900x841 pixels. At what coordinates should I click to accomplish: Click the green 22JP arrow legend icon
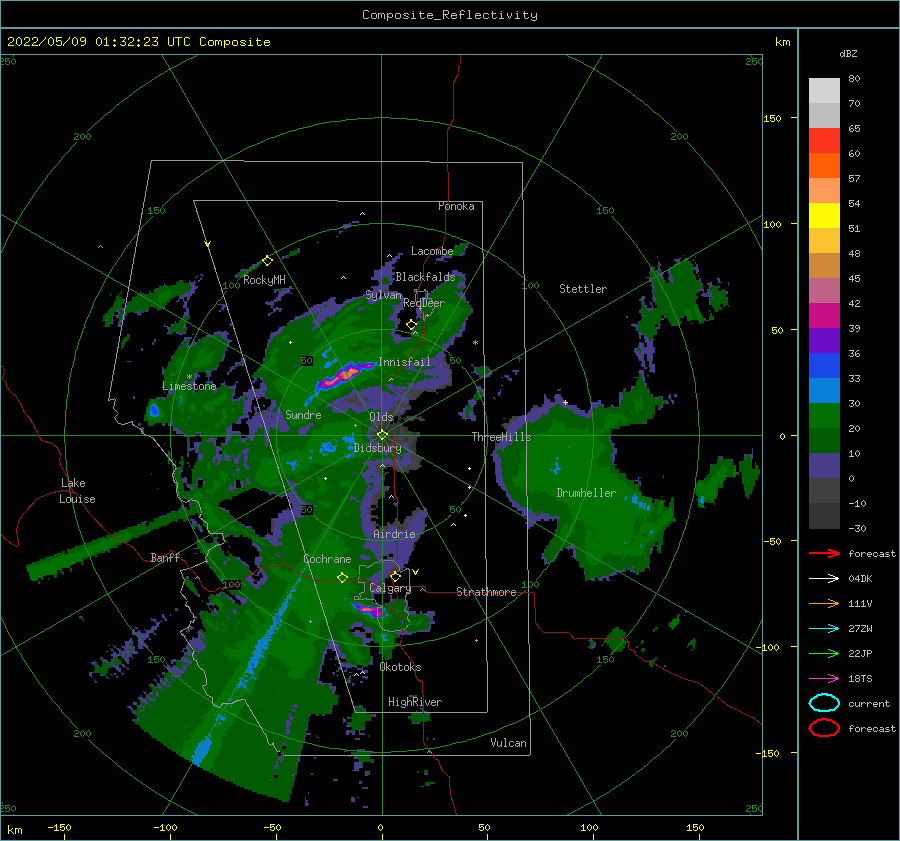[x=824, y=653]
